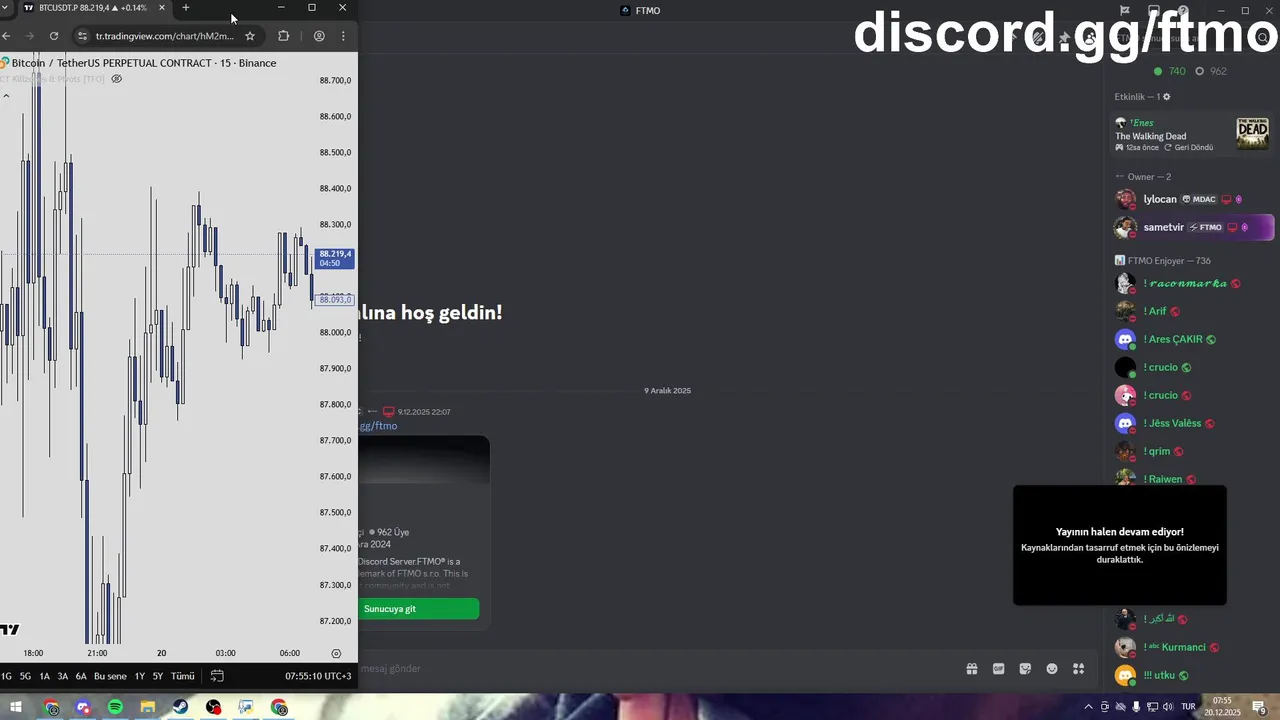Open new Chrome tab with plus button
The height and width of the screenshot is (720, 1280).
[186, 8]
